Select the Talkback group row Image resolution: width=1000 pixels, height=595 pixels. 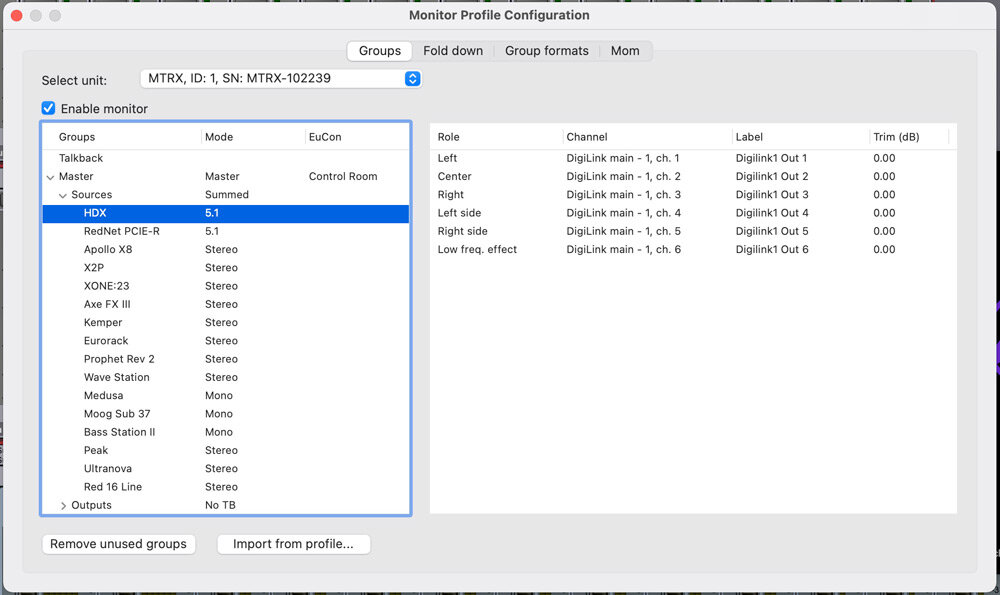[226, 158]
